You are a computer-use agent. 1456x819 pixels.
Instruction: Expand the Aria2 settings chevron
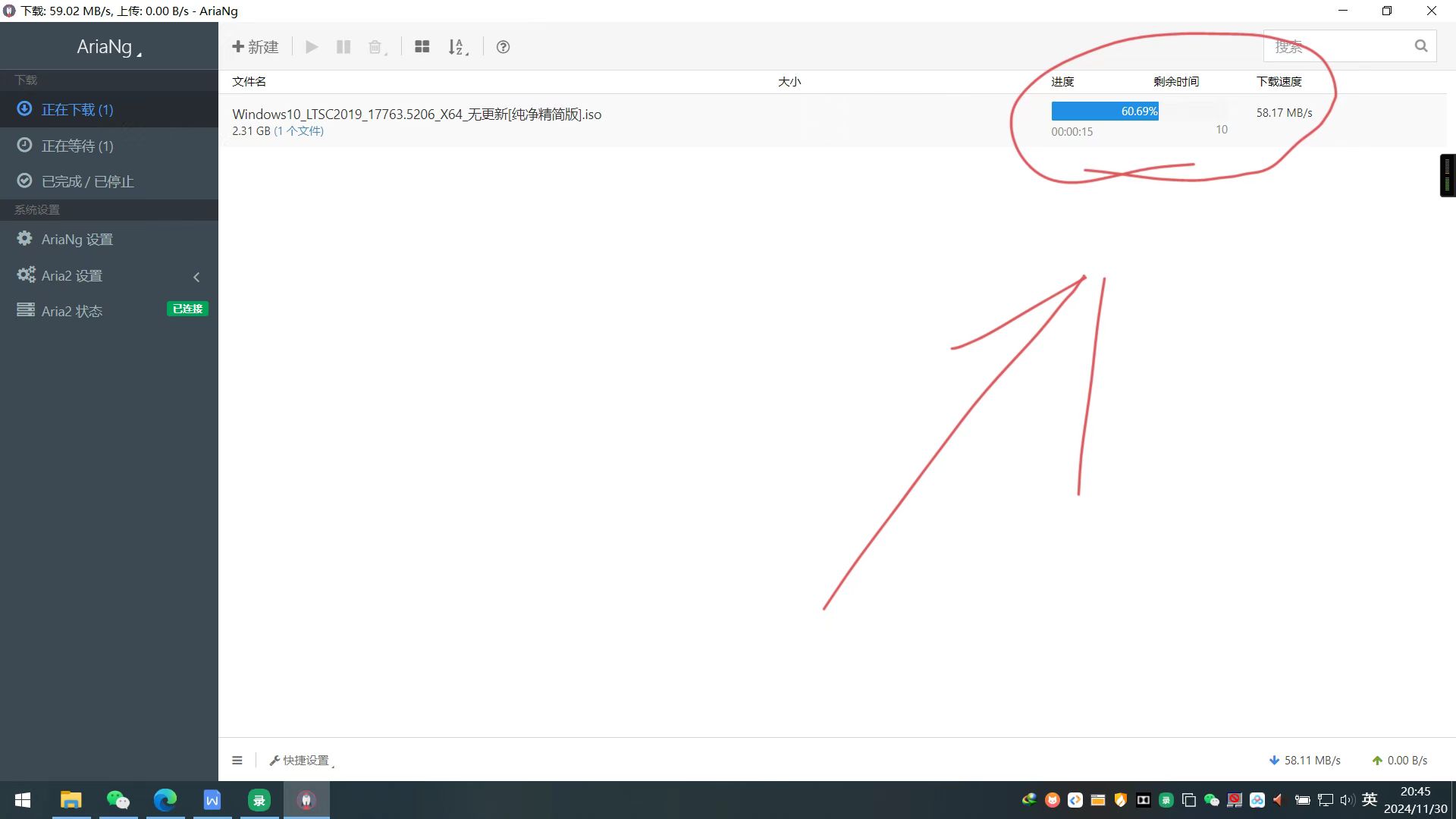(x=196, y=277)
